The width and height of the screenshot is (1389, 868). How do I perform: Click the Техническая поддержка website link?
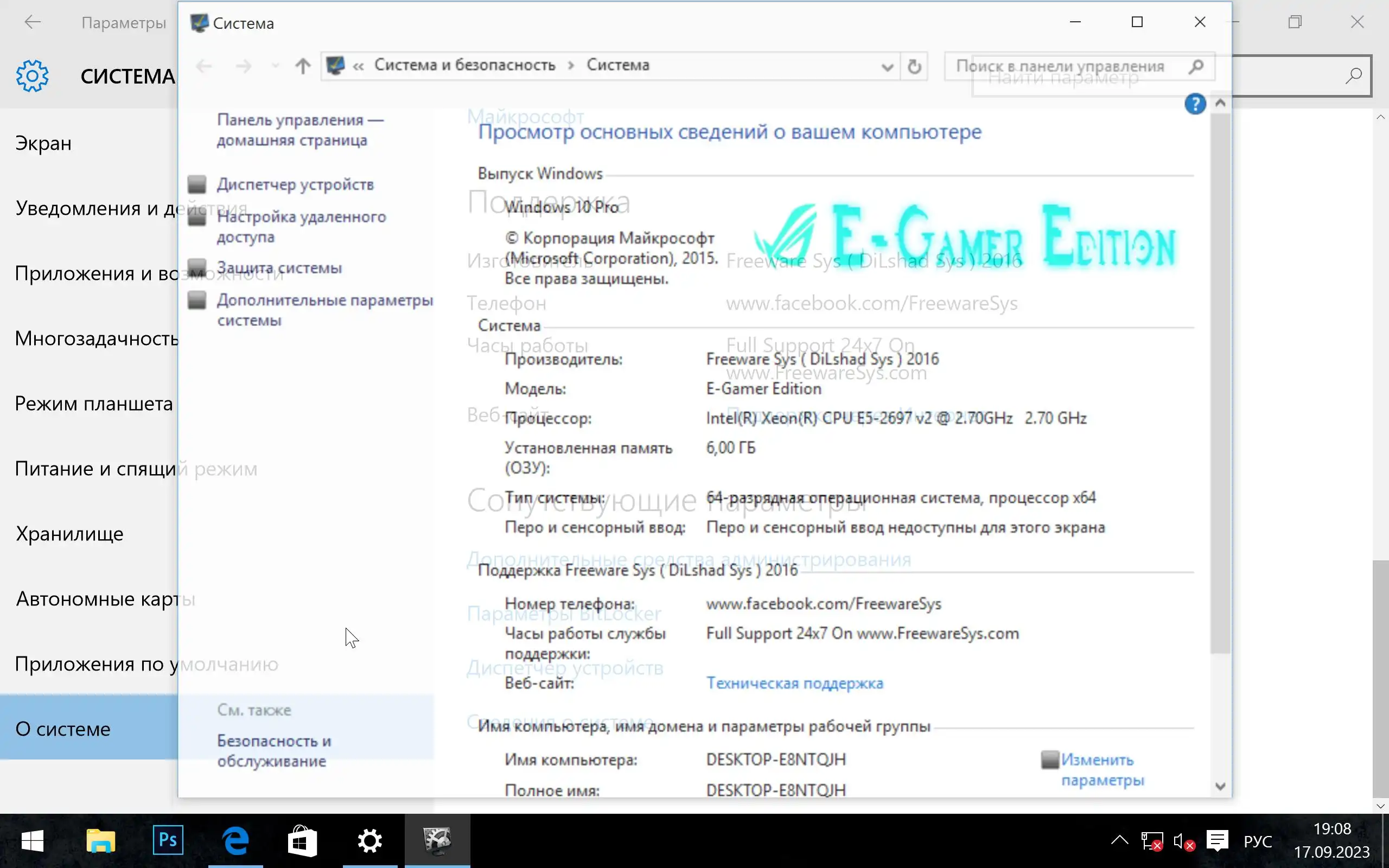coord(794,682)
